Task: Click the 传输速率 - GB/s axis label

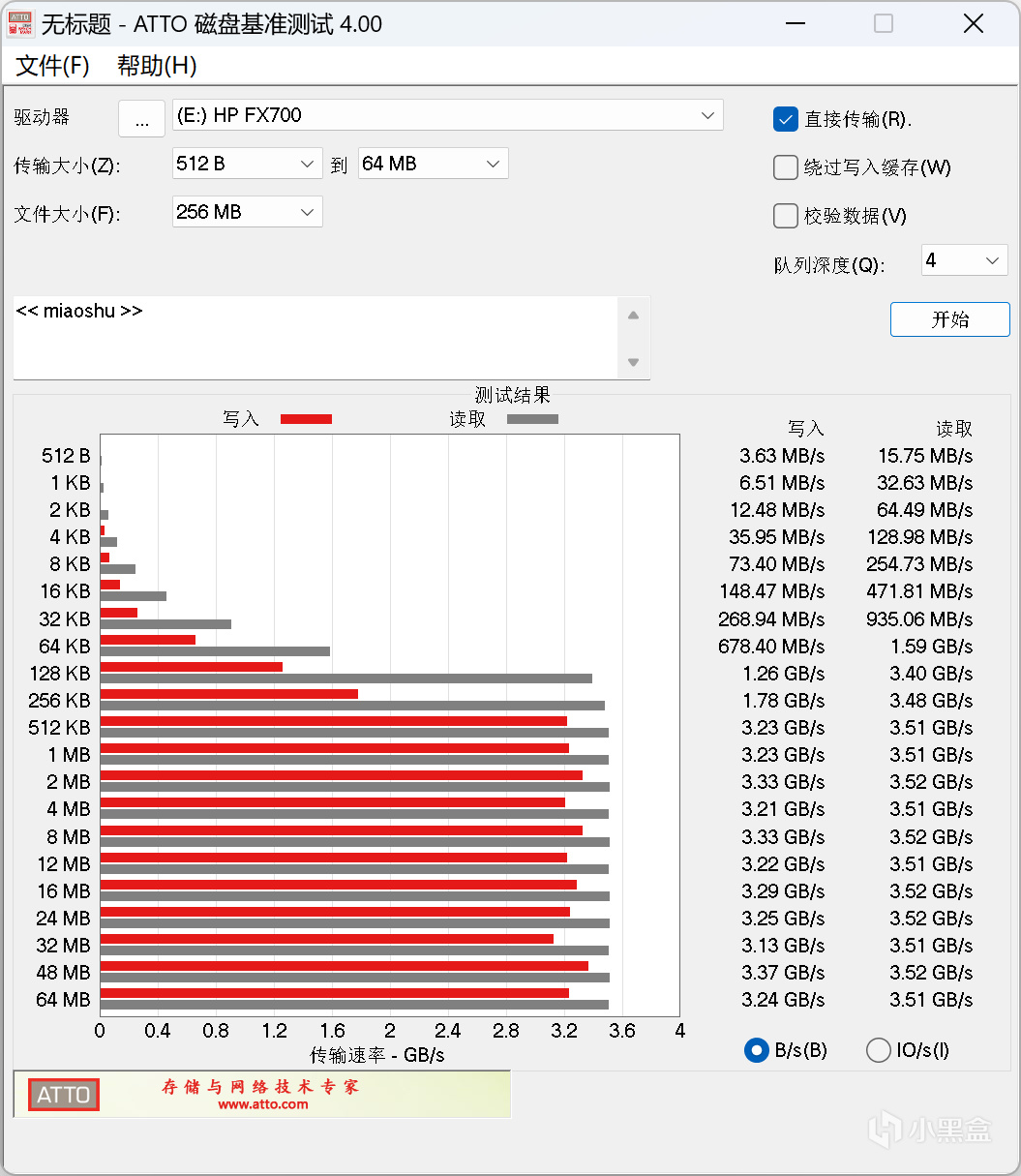Action: (x=376, y=1055)
